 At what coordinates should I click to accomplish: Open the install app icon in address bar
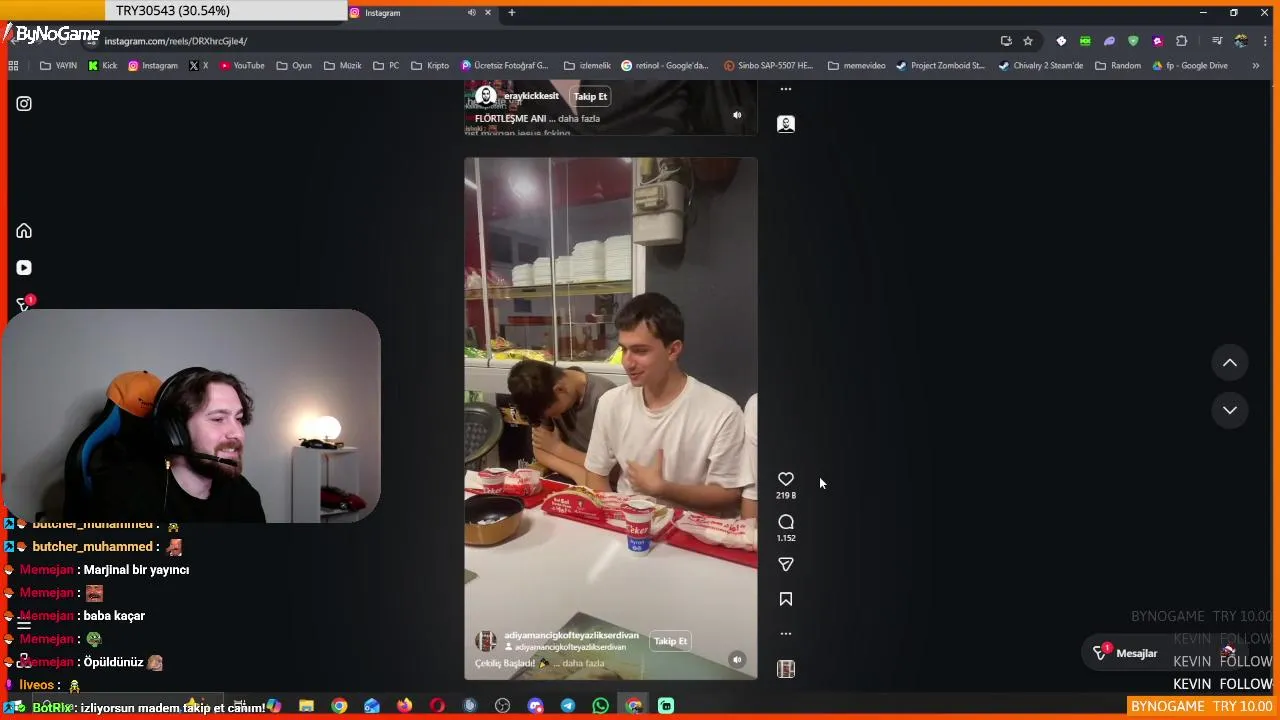1006,41
